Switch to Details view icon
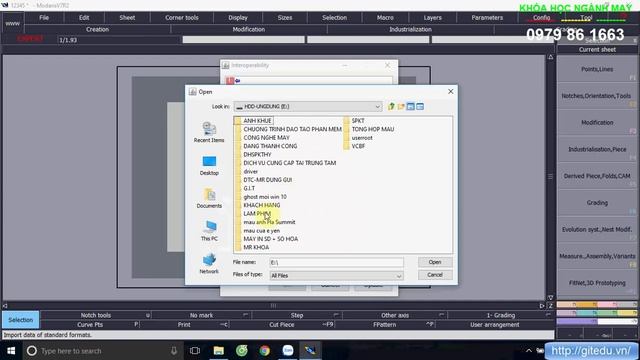The width and height of the screenshot is (640, 360). pyautogui.click(x=420, y=107)
